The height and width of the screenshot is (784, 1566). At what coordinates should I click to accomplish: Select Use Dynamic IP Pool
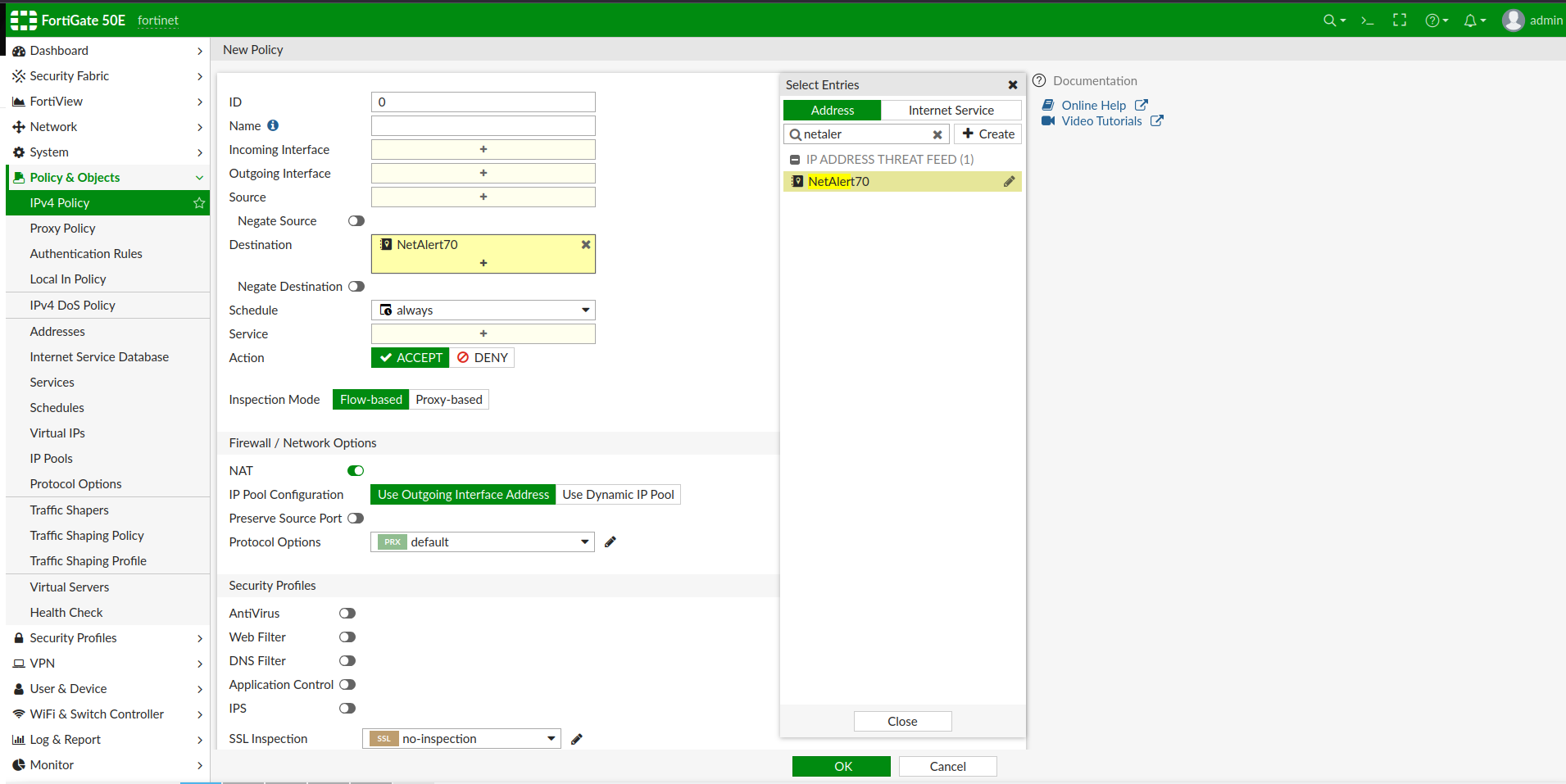coord(618,495)
